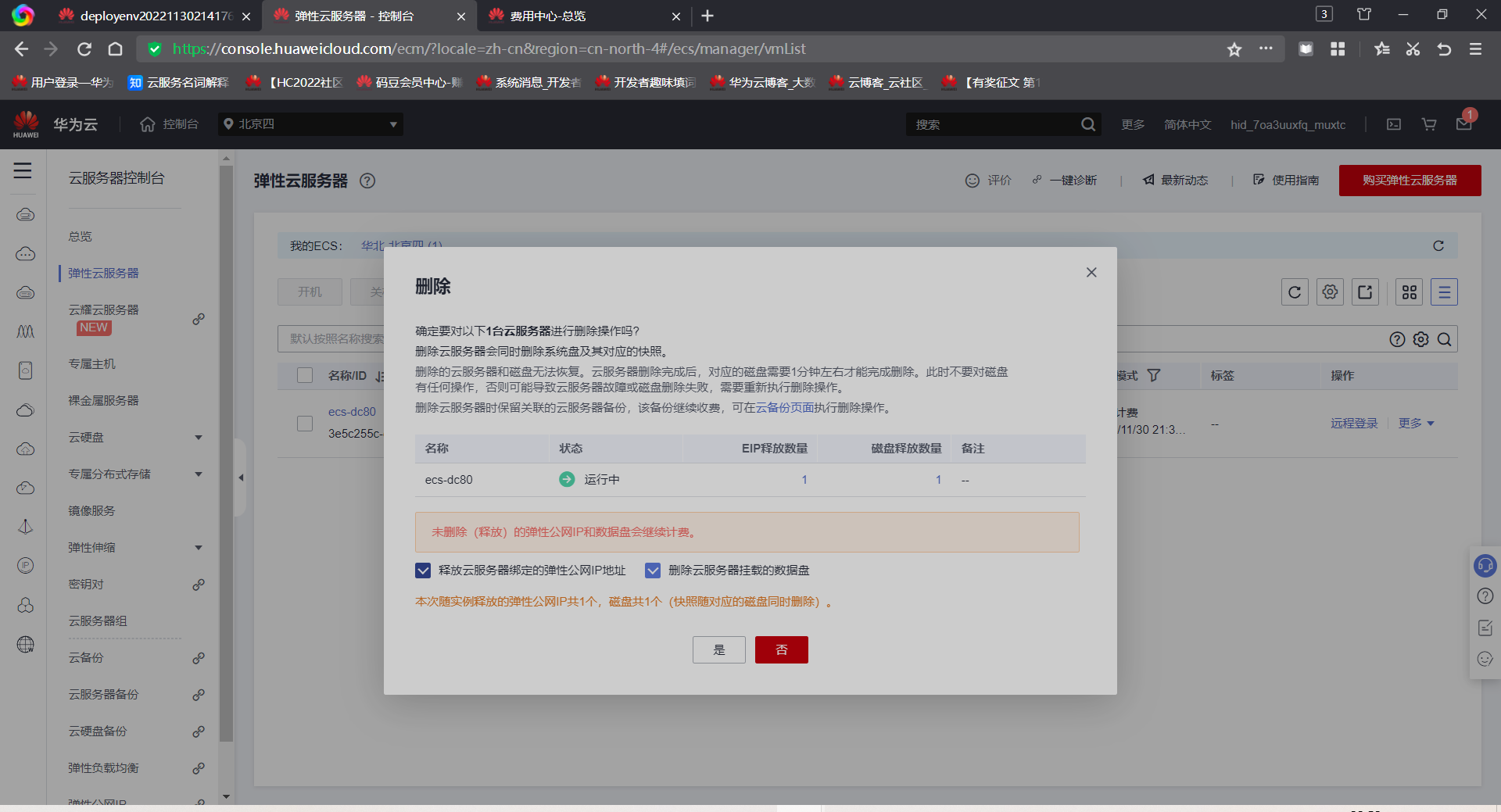
Task: Select 弹性云服务器 in sidebar
Action: click(x=103, y=274)
